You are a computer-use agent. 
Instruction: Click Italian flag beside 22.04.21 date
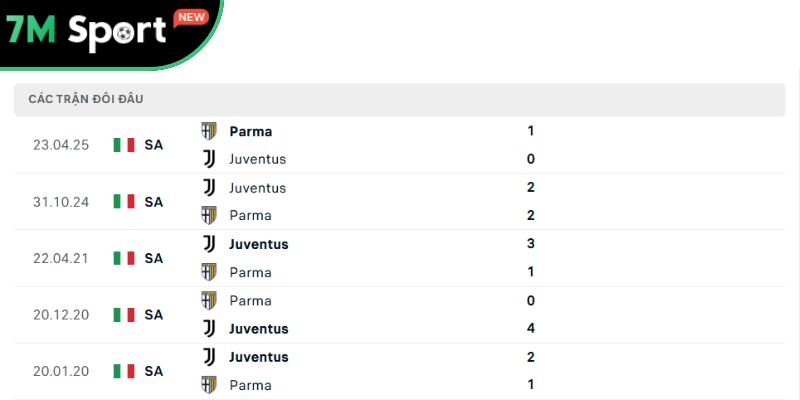[124, 258]
